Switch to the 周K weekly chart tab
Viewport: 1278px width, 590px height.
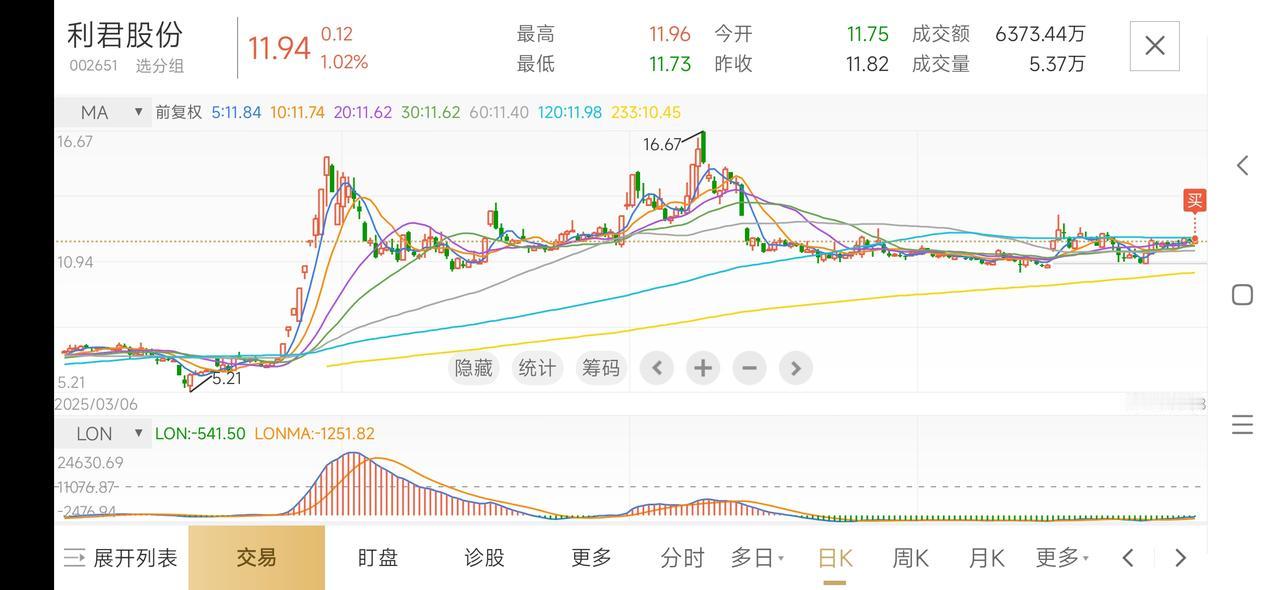[x=908, y=557]
